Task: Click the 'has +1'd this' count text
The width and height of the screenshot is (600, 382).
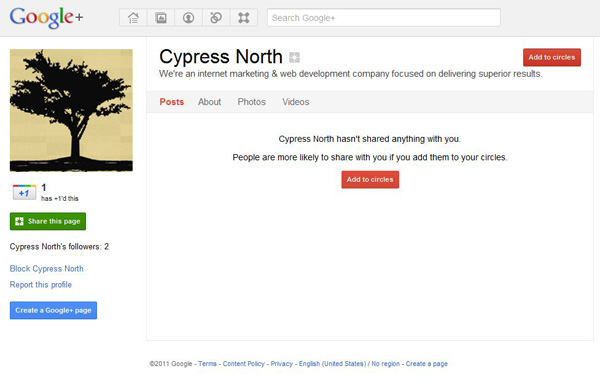Action: pyautogui.click(x=60, y=198)
